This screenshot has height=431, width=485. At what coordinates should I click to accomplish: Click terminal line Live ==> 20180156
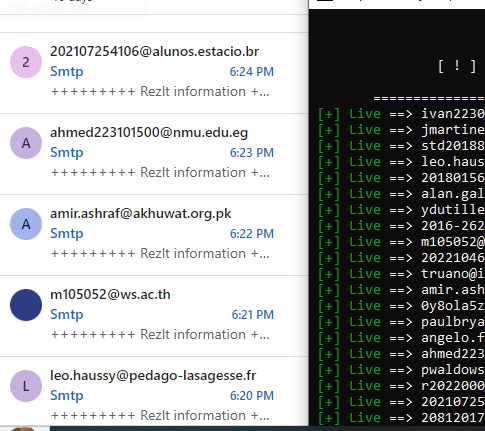[x=401, y=178]
